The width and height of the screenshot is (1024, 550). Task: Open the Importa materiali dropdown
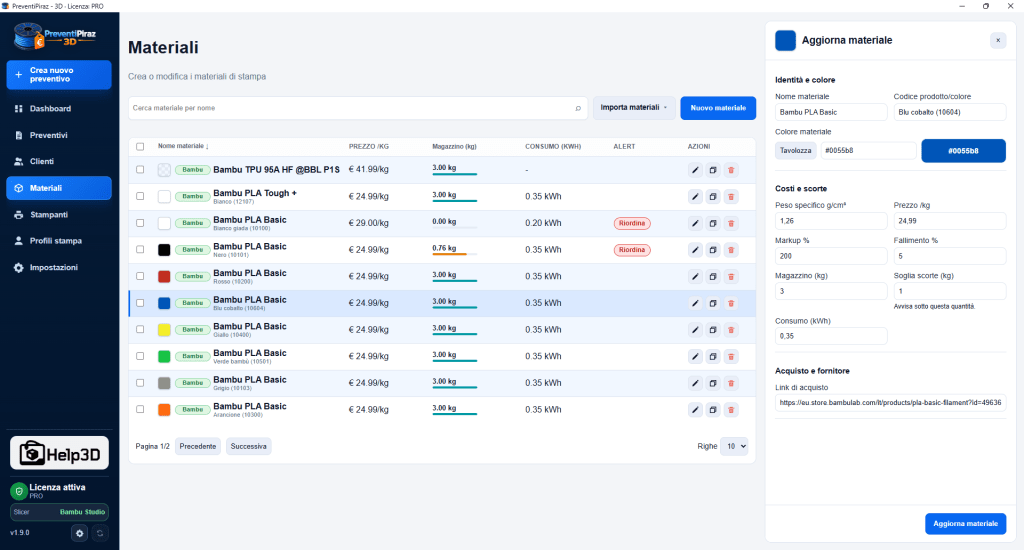coord(634,108)
